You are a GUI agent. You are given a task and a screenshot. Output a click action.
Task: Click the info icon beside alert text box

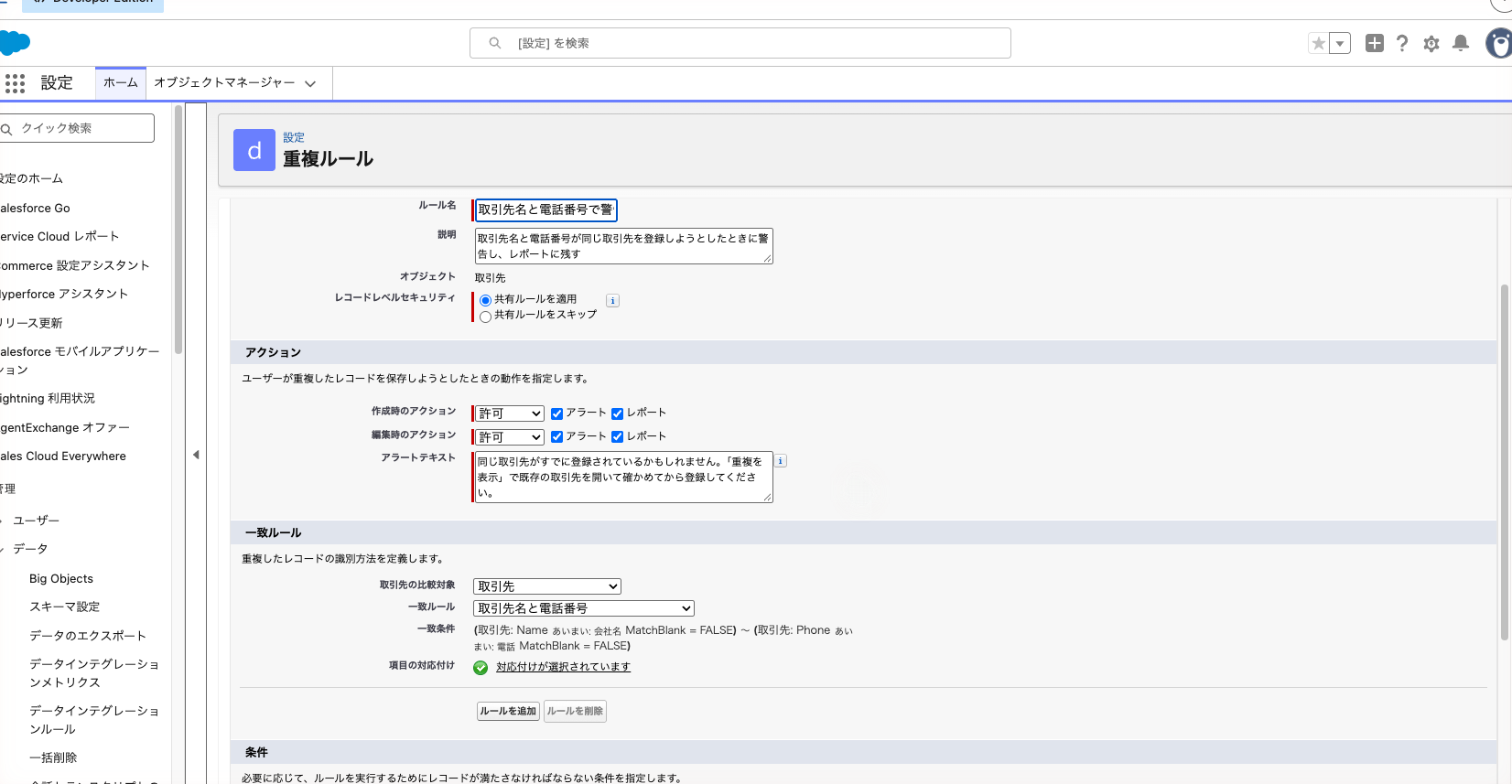[x=781, y=461]
